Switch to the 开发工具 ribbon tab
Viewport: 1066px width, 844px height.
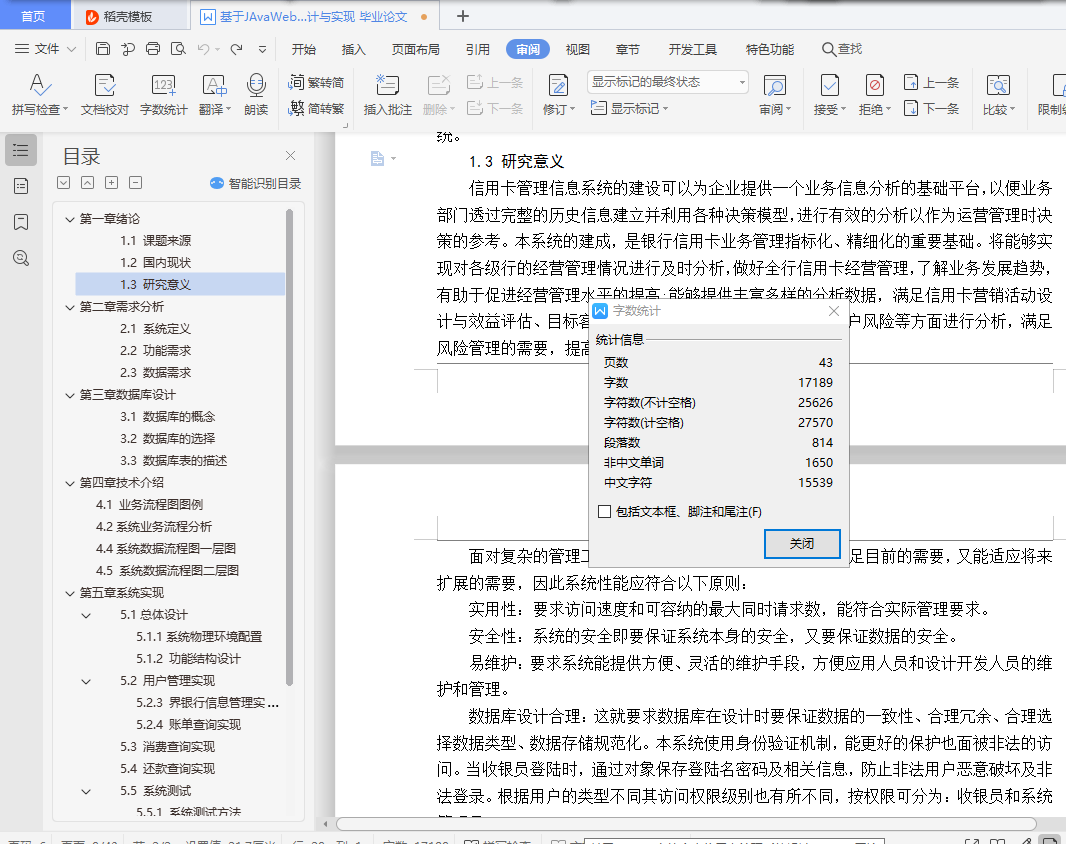coord(693,49)
